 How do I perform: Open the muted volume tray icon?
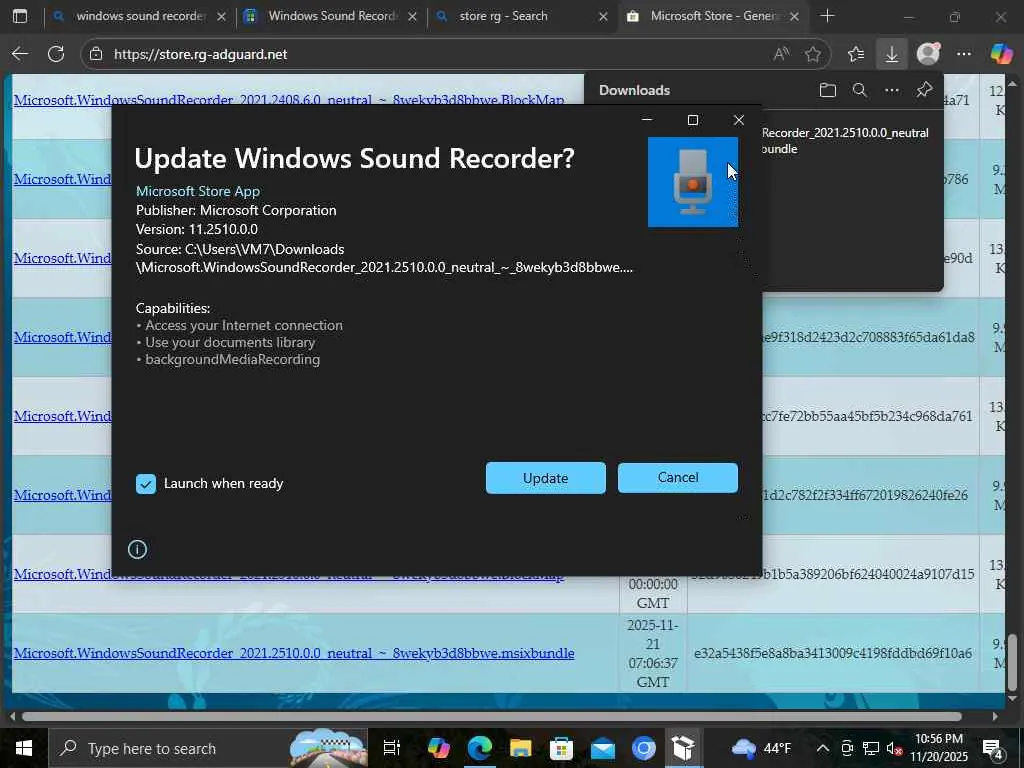click(894, 748)
